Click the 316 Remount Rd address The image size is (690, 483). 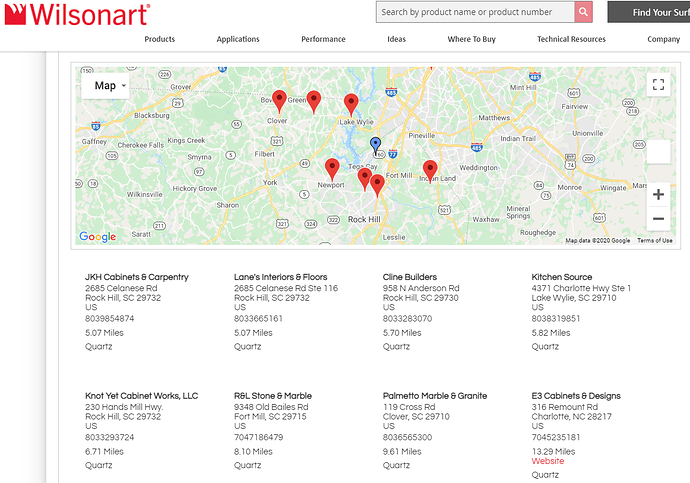(565, 407)
